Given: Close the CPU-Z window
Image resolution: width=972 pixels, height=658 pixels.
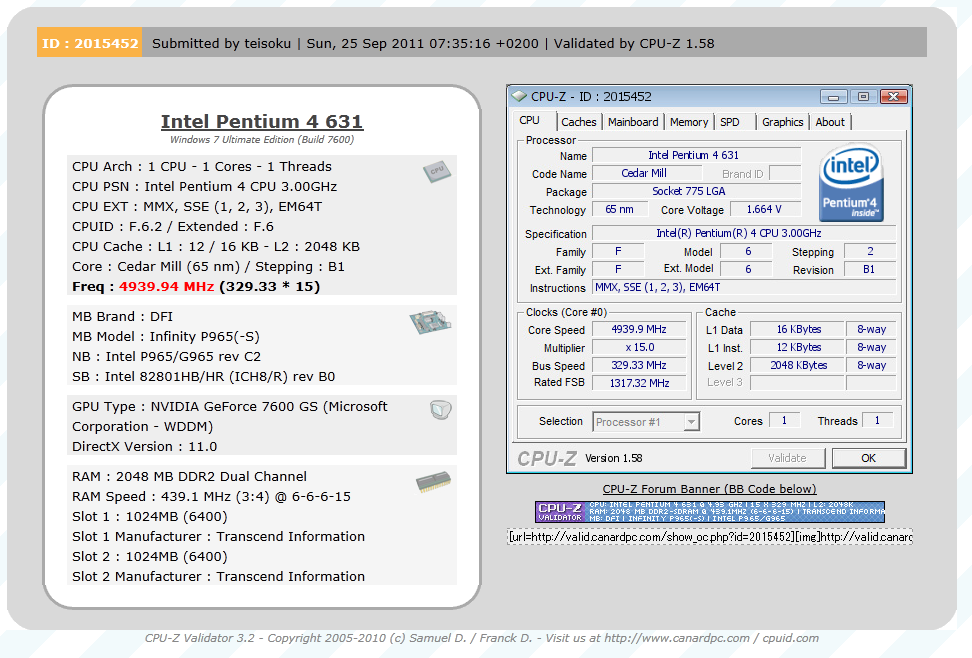Looking at the screenshot, I should click(893, 97).
